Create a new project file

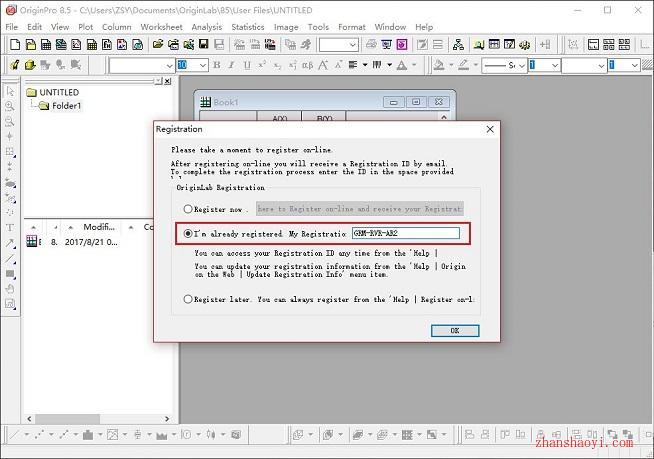click(15, 44)
